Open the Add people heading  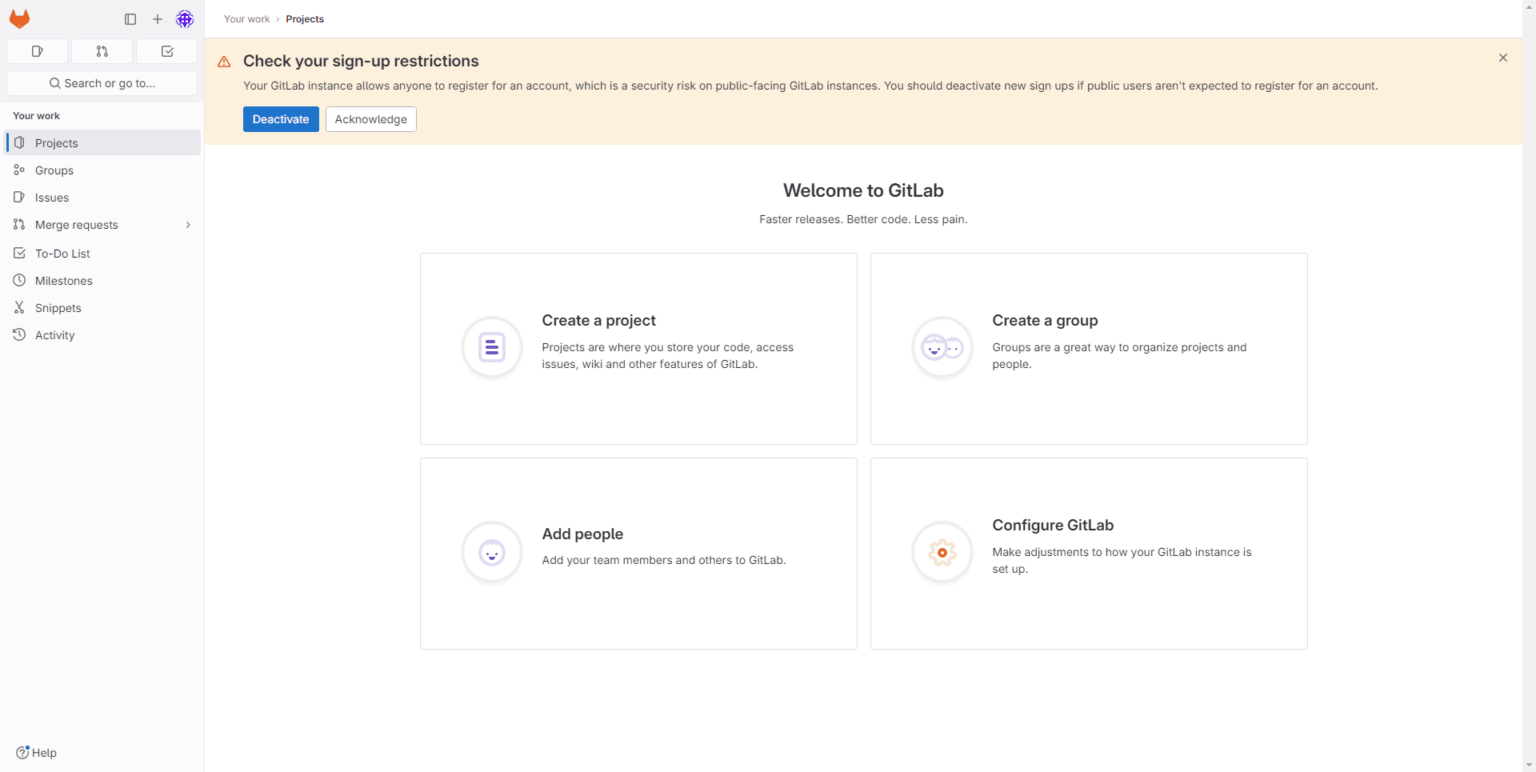tap(583, 534)
